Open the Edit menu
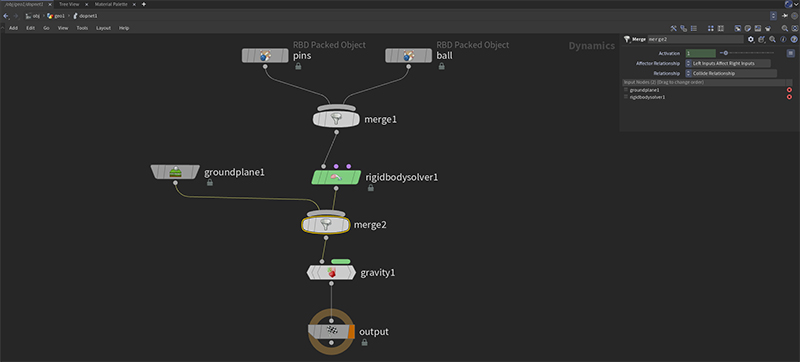 pos(31,28)
